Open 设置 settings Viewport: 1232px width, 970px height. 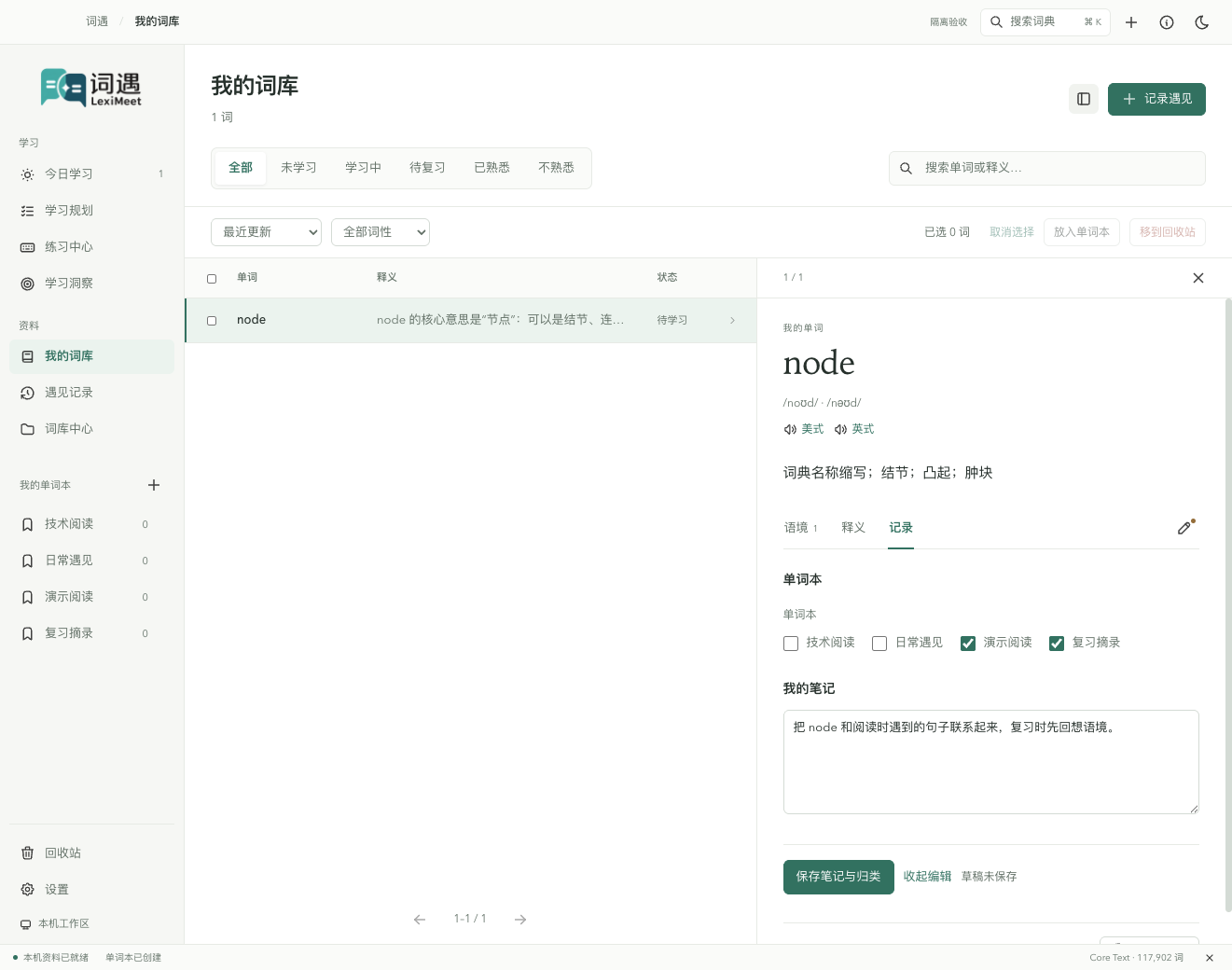91,890
